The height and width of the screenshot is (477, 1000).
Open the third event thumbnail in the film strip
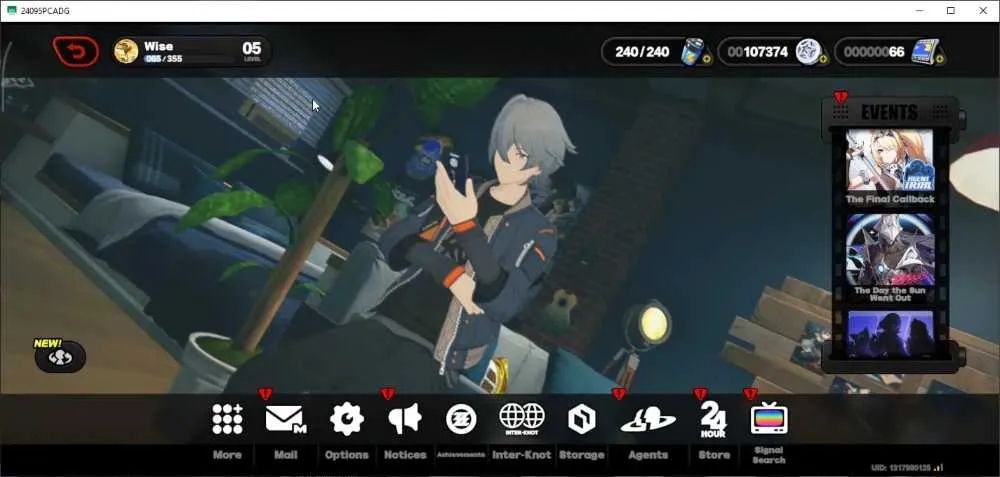[890, 333]
